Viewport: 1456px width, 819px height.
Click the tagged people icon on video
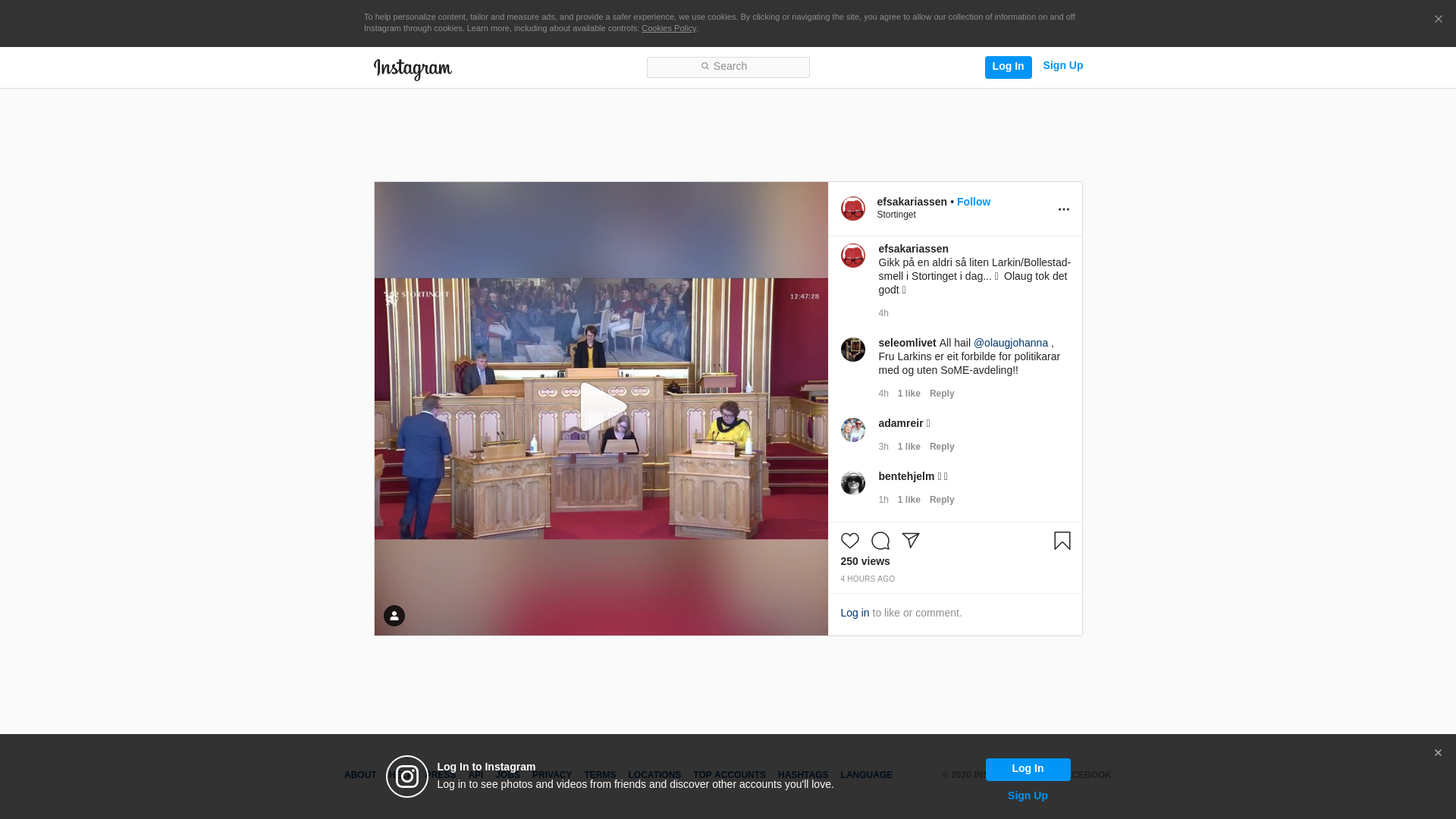point(394,616)
